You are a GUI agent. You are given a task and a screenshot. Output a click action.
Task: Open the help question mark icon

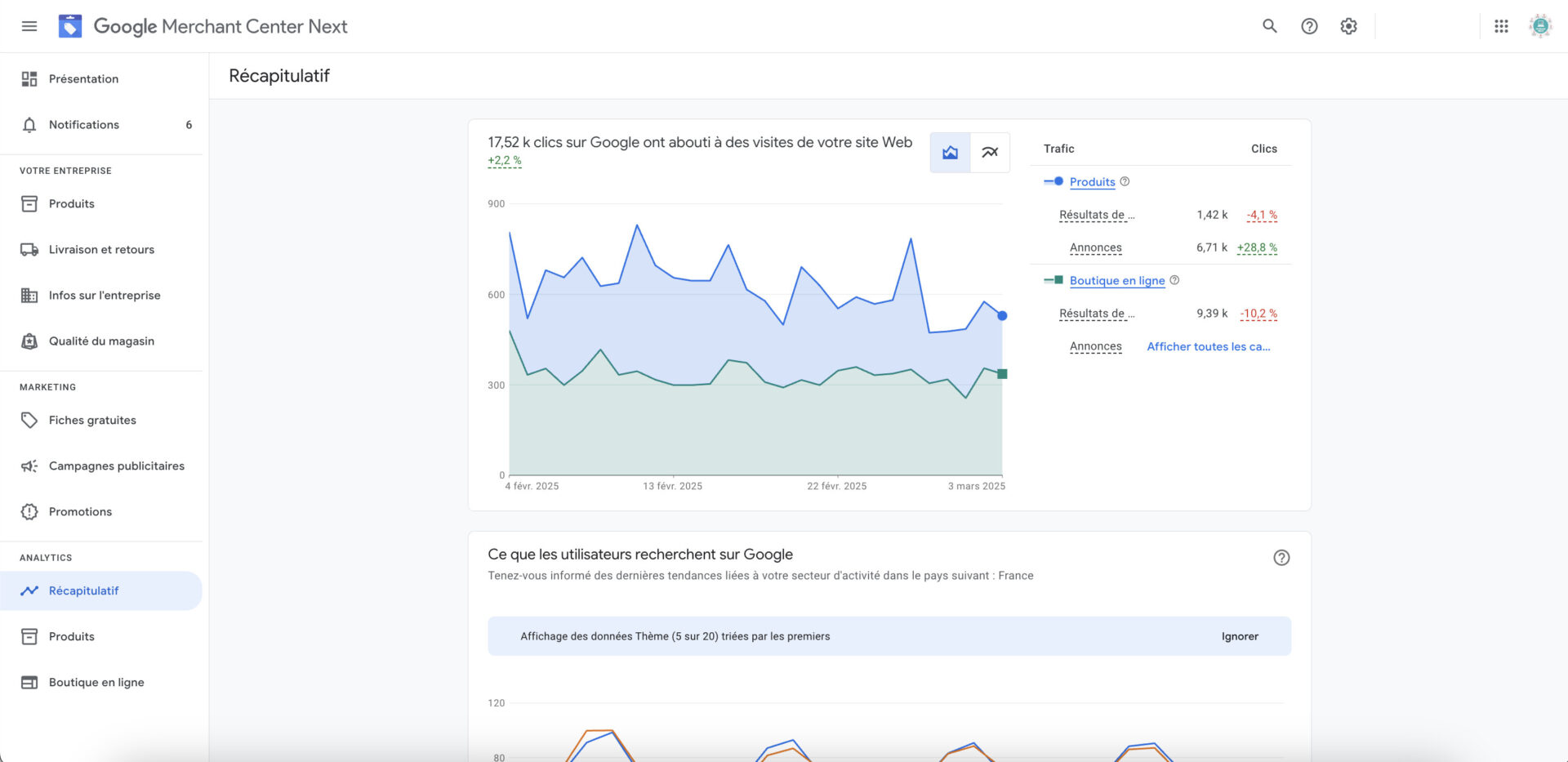coord(1309,26)
